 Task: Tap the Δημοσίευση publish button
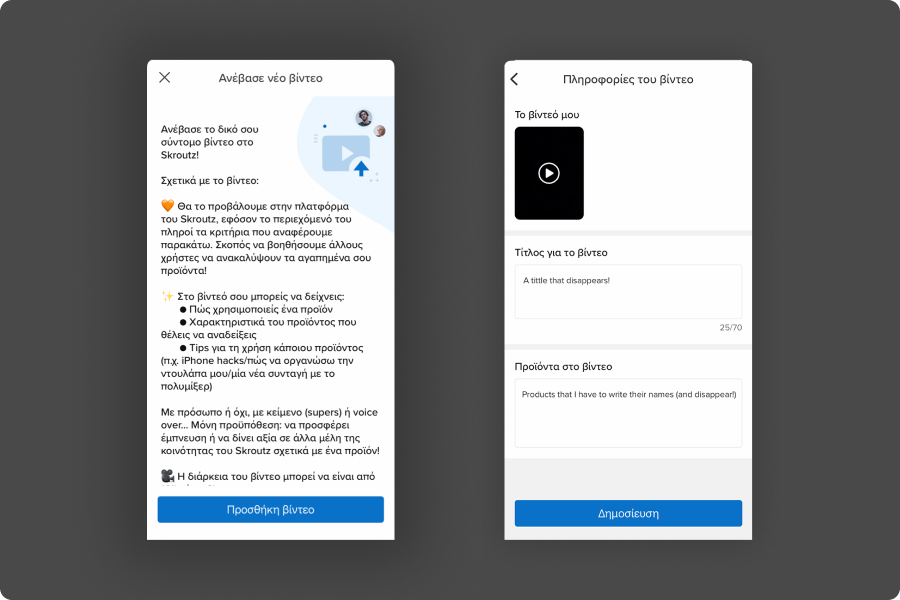pos(629,513)
